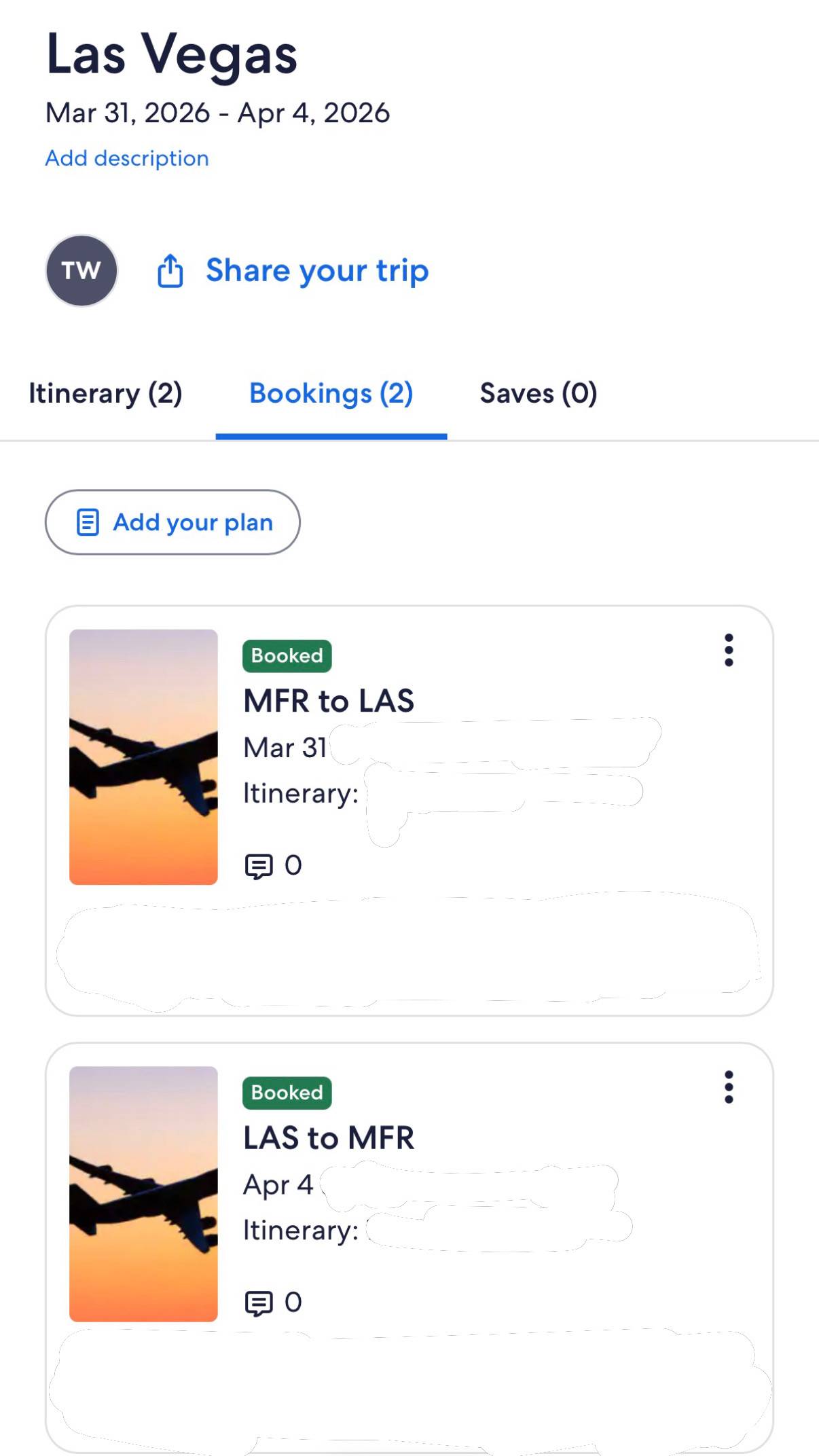Open the three-dot menu on the MFR to LAS booking
This screenshot has height=1456, width=819.
[729, 650]
